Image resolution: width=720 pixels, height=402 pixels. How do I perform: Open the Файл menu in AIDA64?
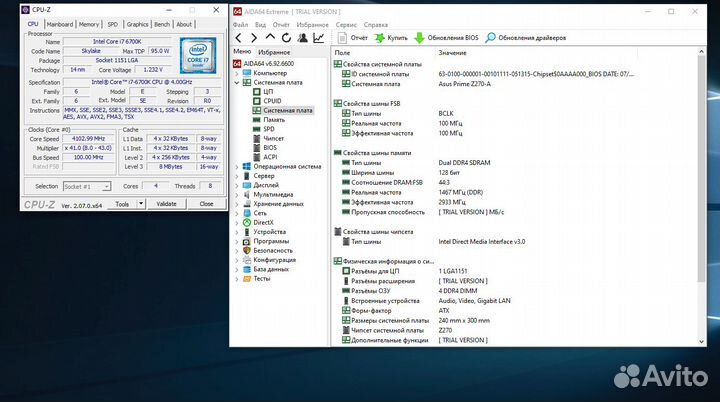pos(241,24)
